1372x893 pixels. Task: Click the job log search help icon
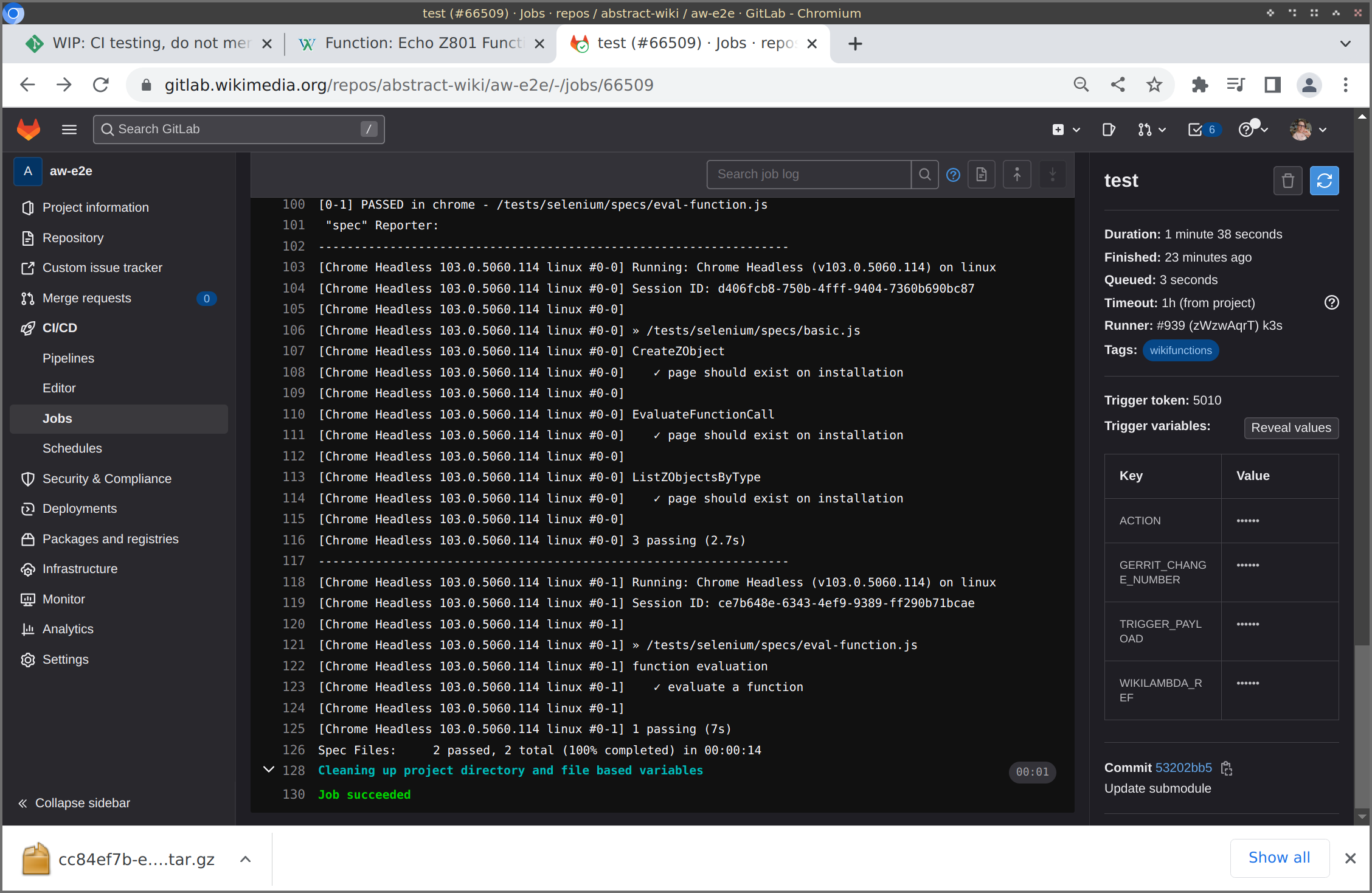point(953,175)
